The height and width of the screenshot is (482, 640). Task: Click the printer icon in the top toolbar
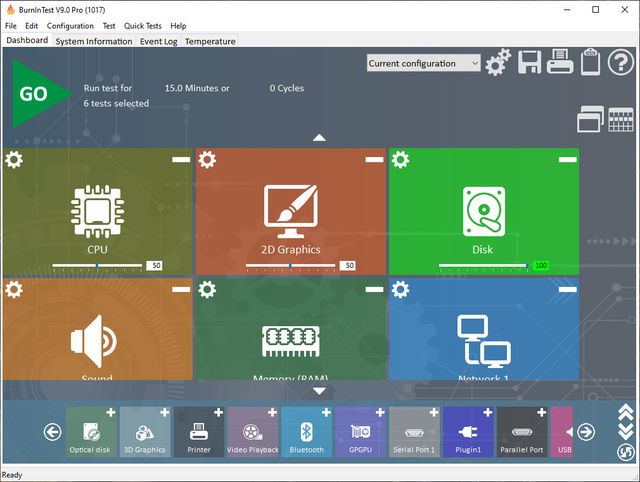[560, 63]
